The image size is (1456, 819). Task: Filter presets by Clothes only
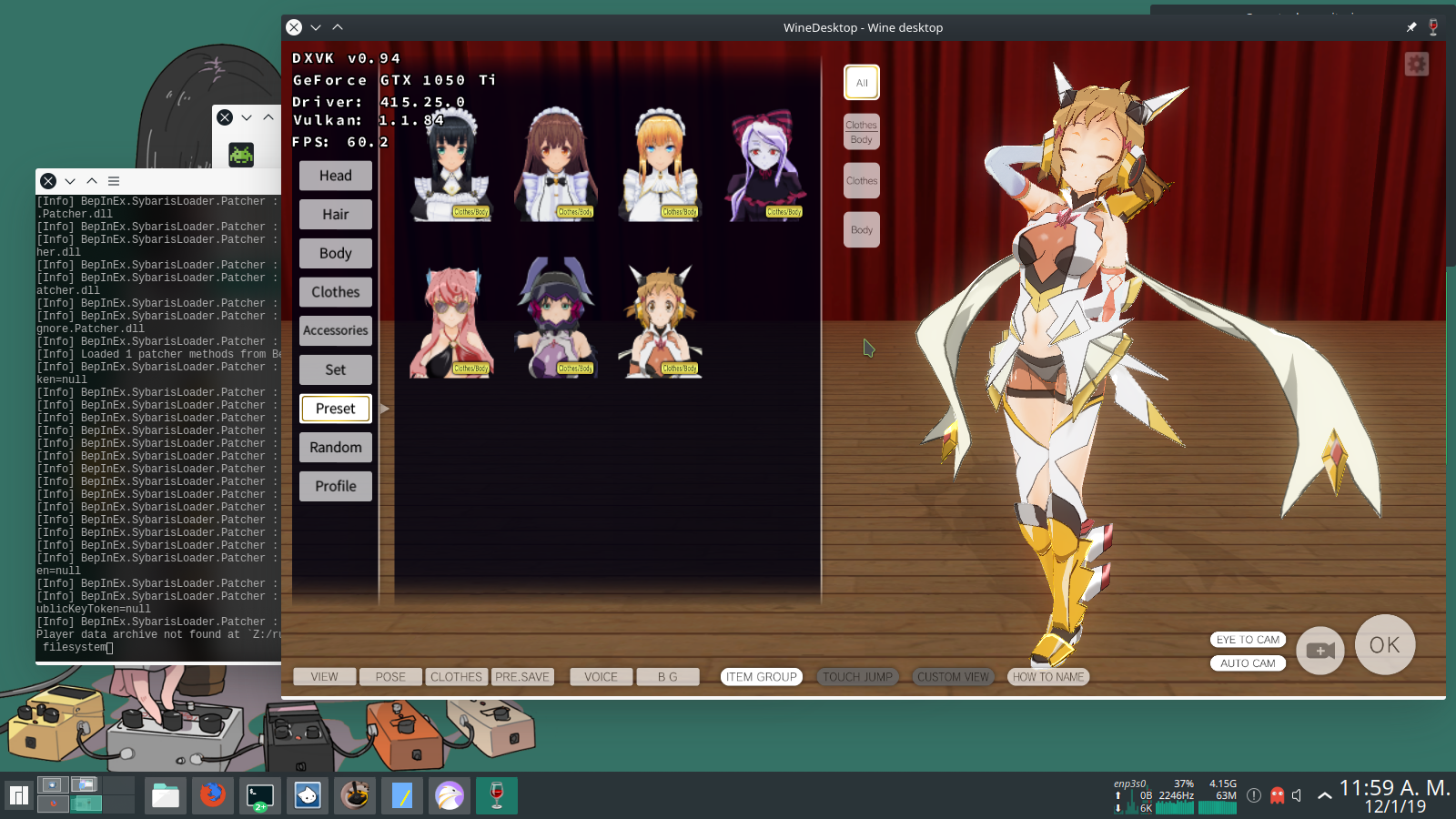click(x=862, y=181)
